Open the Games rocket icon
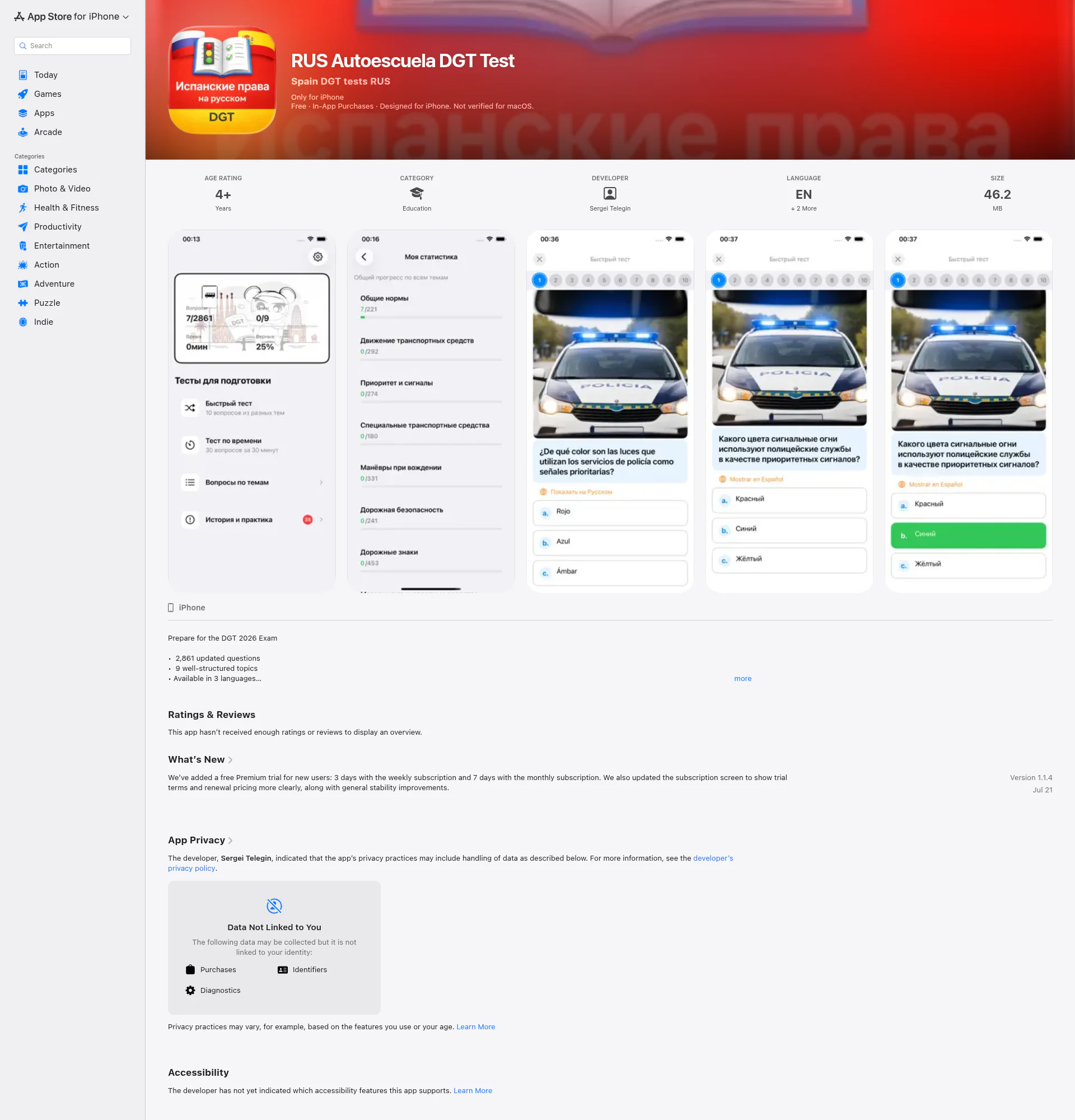The image size is (1075, 1120). [23, 94]
